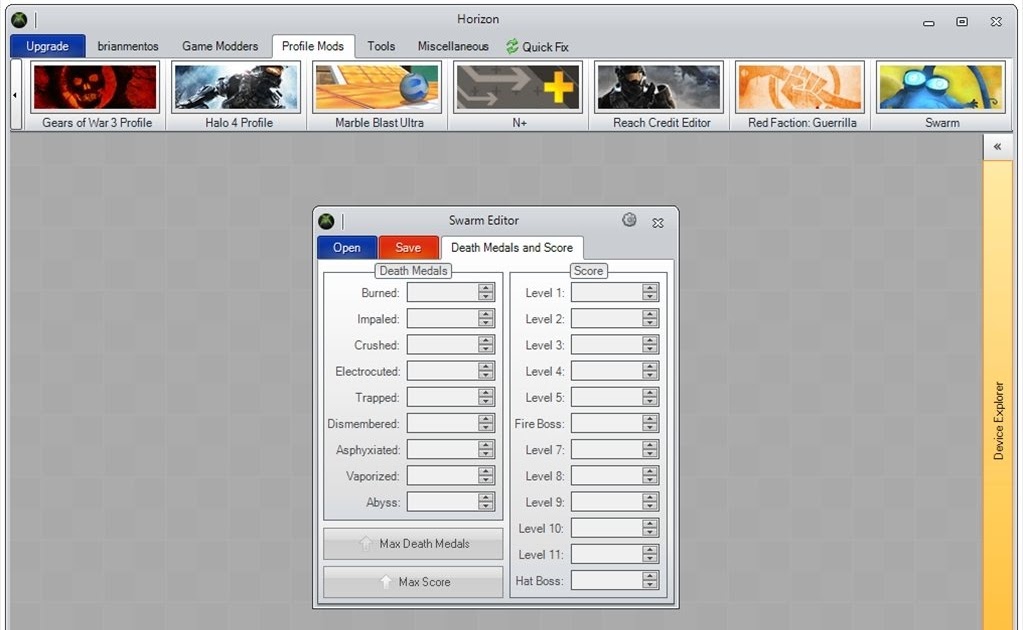Click the Dismembered medal stepper
1023x630 pixels.
click(x=486, y=423)
